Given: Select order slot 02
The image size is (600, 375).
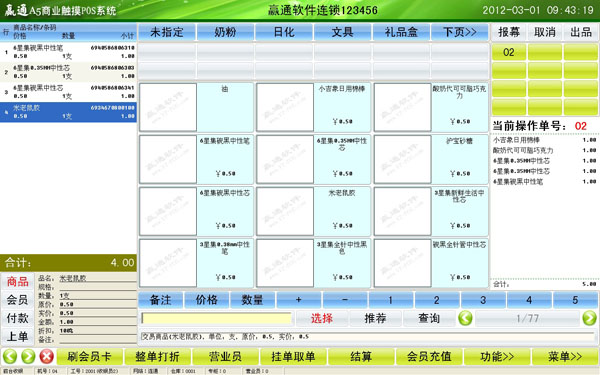Looking at the screenshot, I should 509,52.
